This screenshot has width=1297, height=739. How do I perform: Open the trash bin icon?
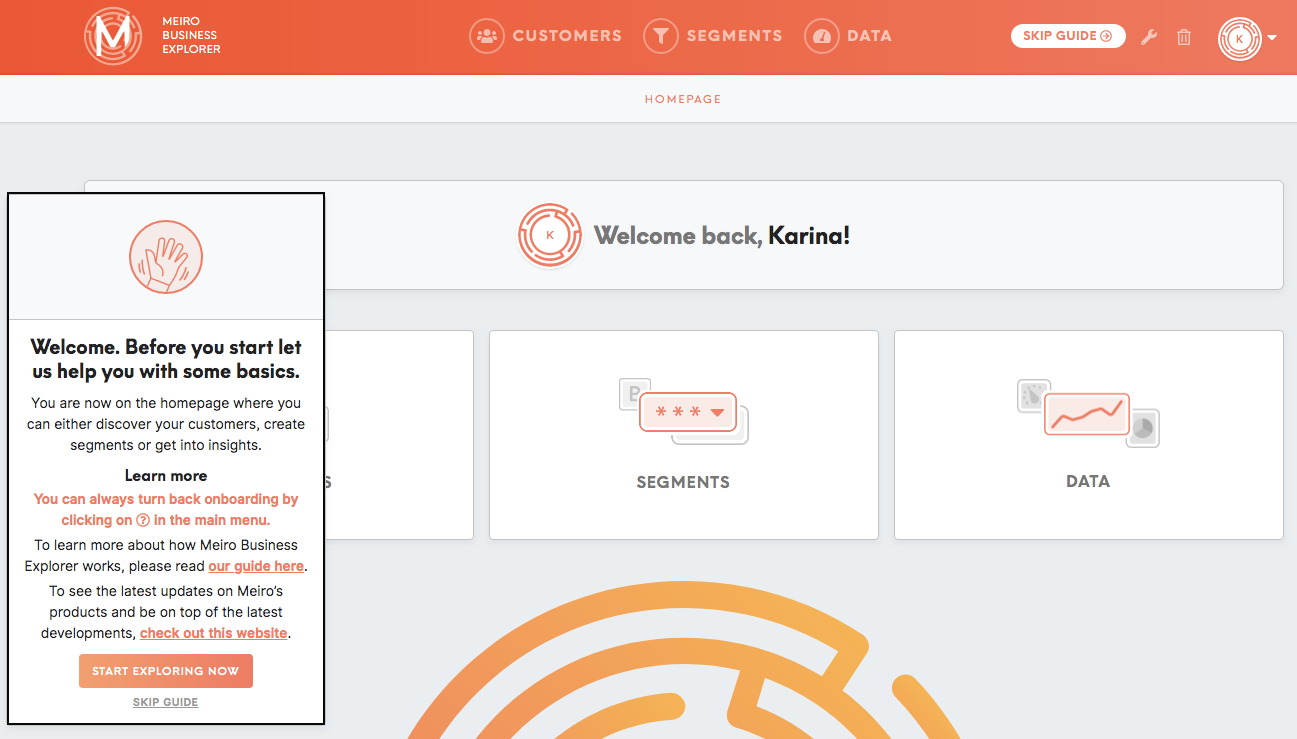click(1184, 37)
